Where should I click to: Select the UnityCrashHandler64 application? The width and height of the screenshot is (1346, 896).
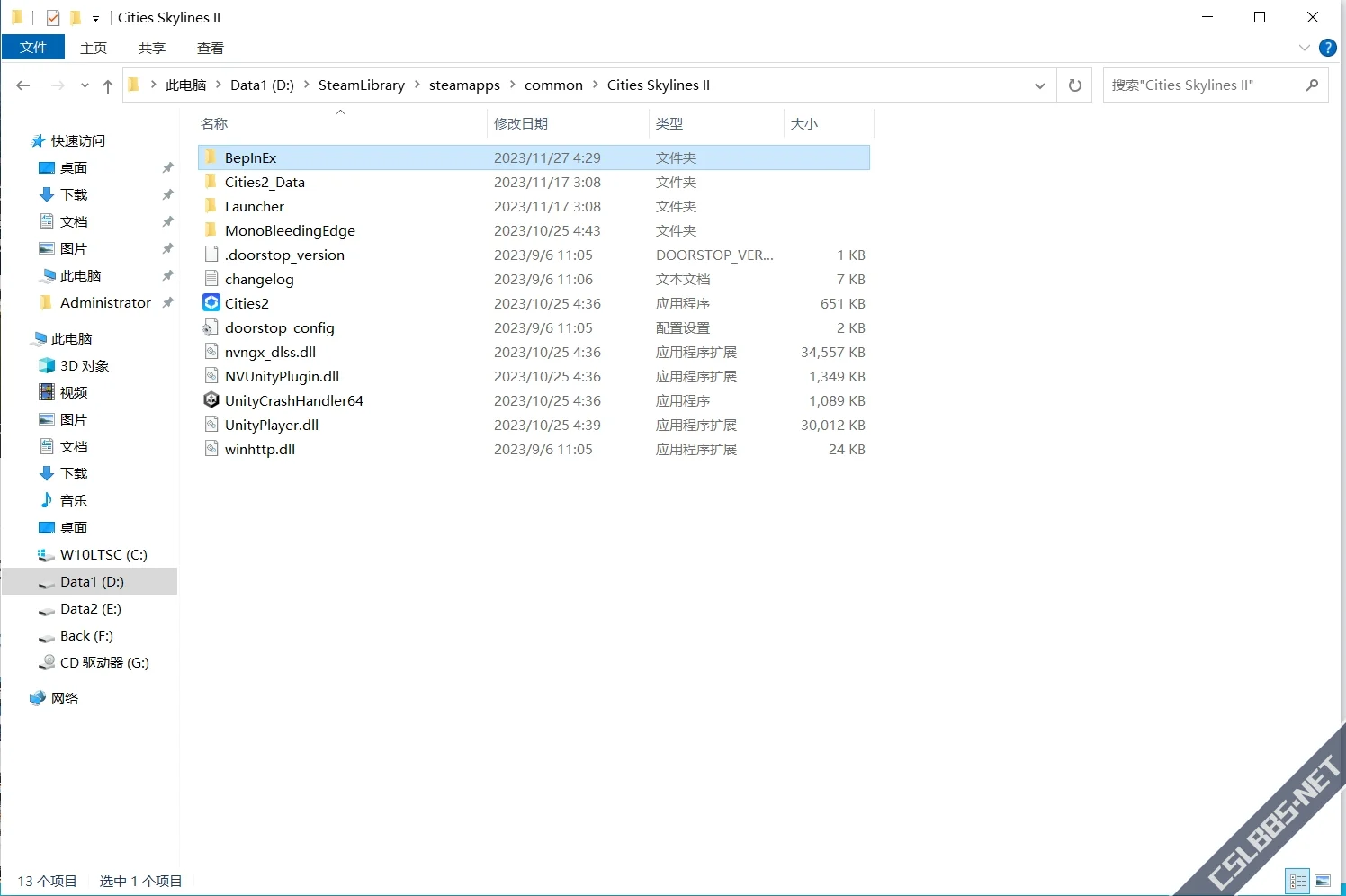[x=293, y=400]
